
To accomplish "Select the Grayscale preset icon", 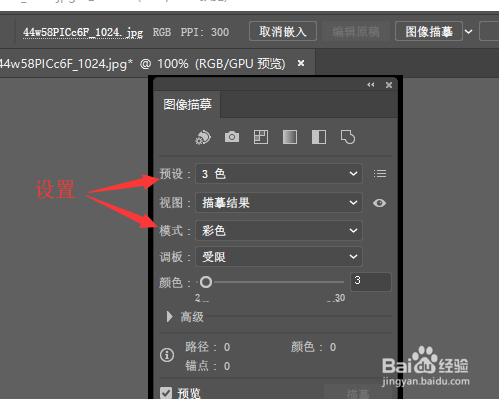I will 290,137.
